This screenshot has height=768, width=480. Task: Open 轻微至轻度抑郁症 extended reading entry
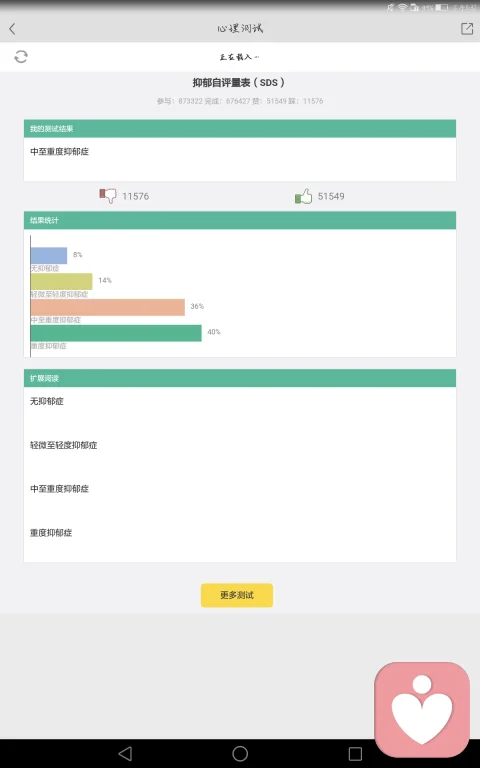[64, 445]
